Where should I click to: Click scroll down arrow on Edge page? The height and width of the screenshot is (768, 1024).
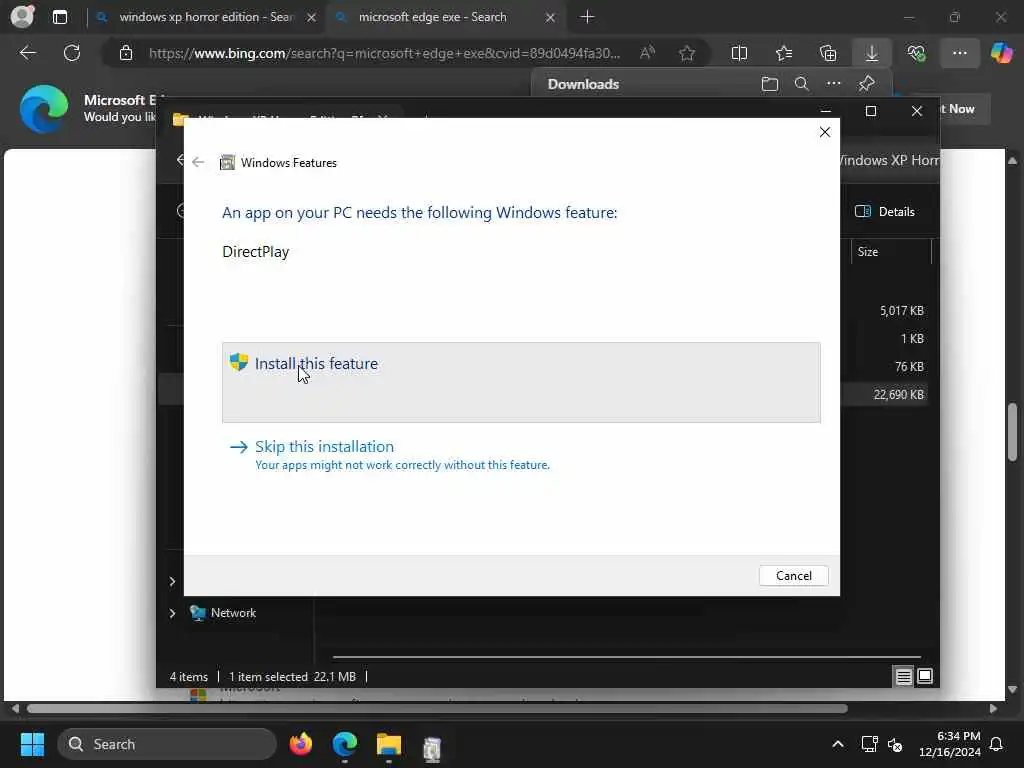click(1012, 689)
